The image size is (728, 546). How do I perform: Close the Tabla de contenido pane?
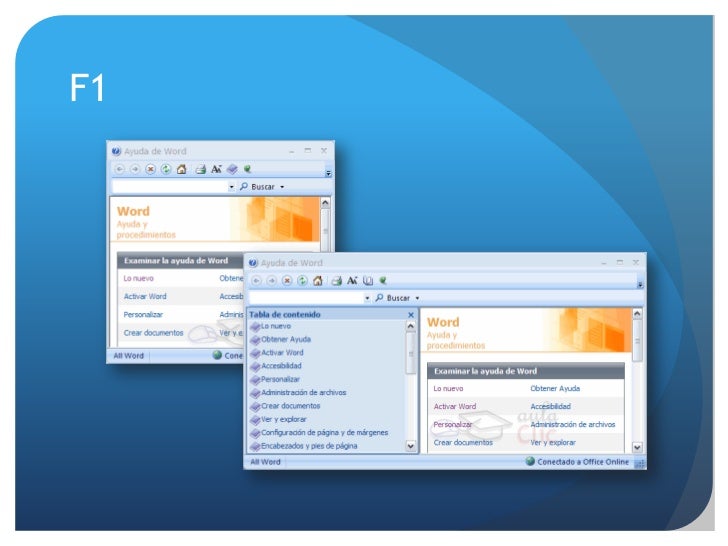(x=411, y=315)
